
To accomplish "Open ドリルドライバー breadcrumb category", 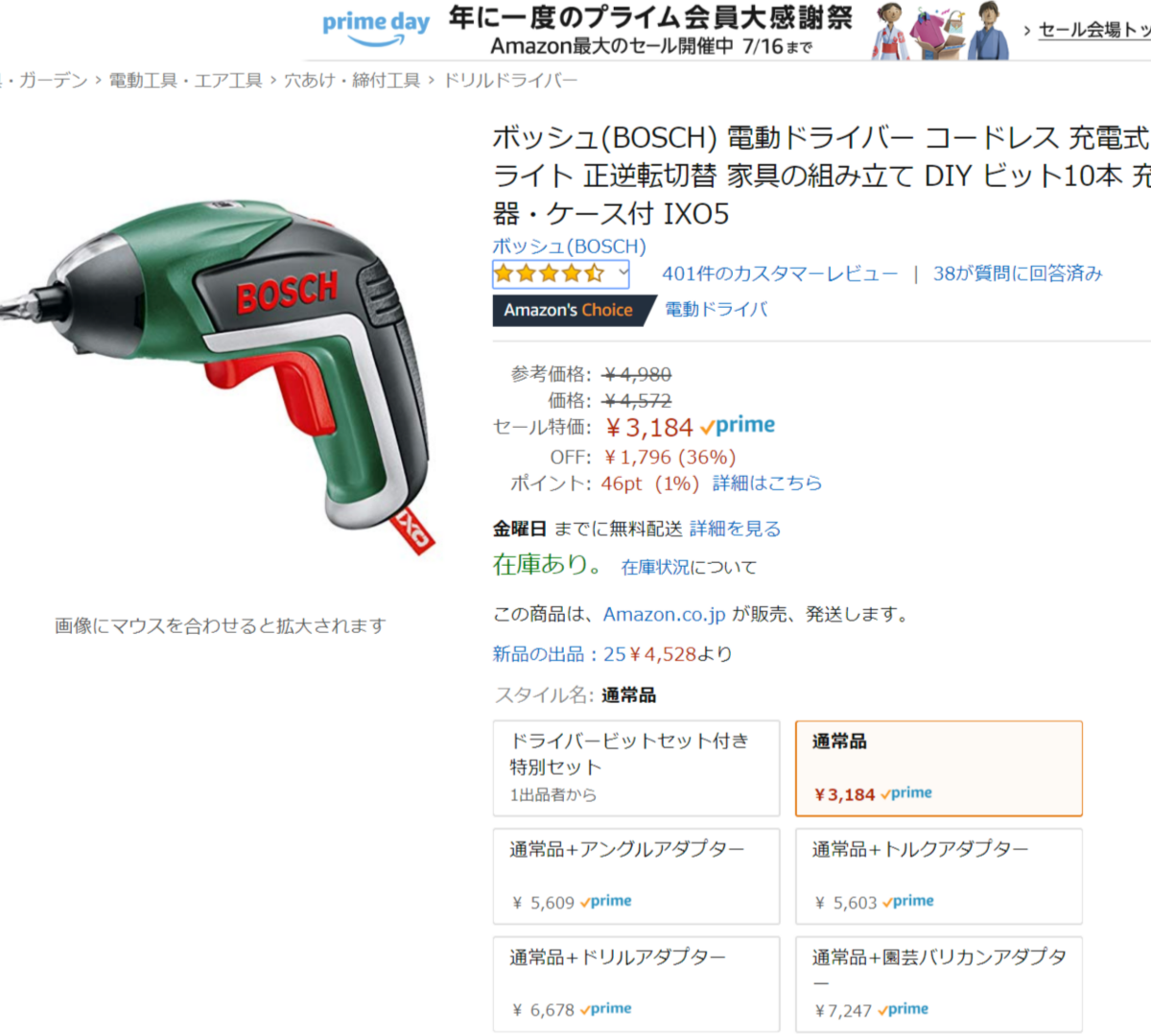I will click(510, 81).
